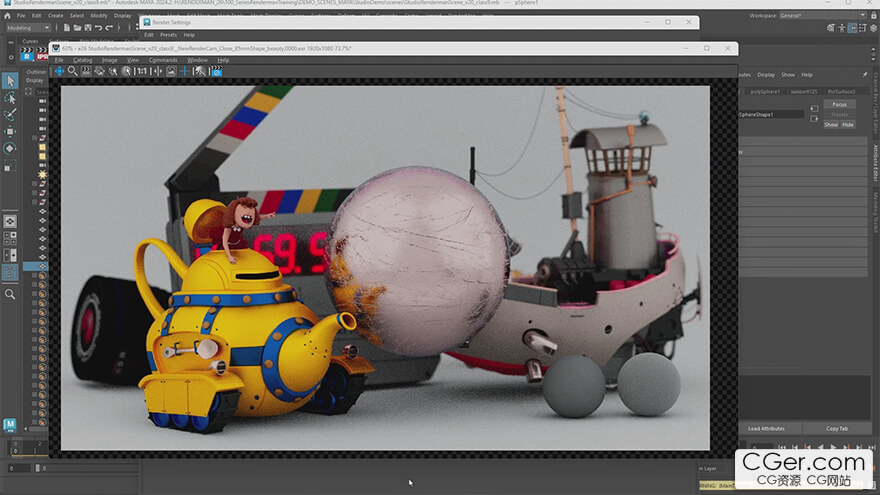The height and width of the screenshot is (495, 880).
Task: Click the image display icon in viewer toolbar
Action: point(171,71)
